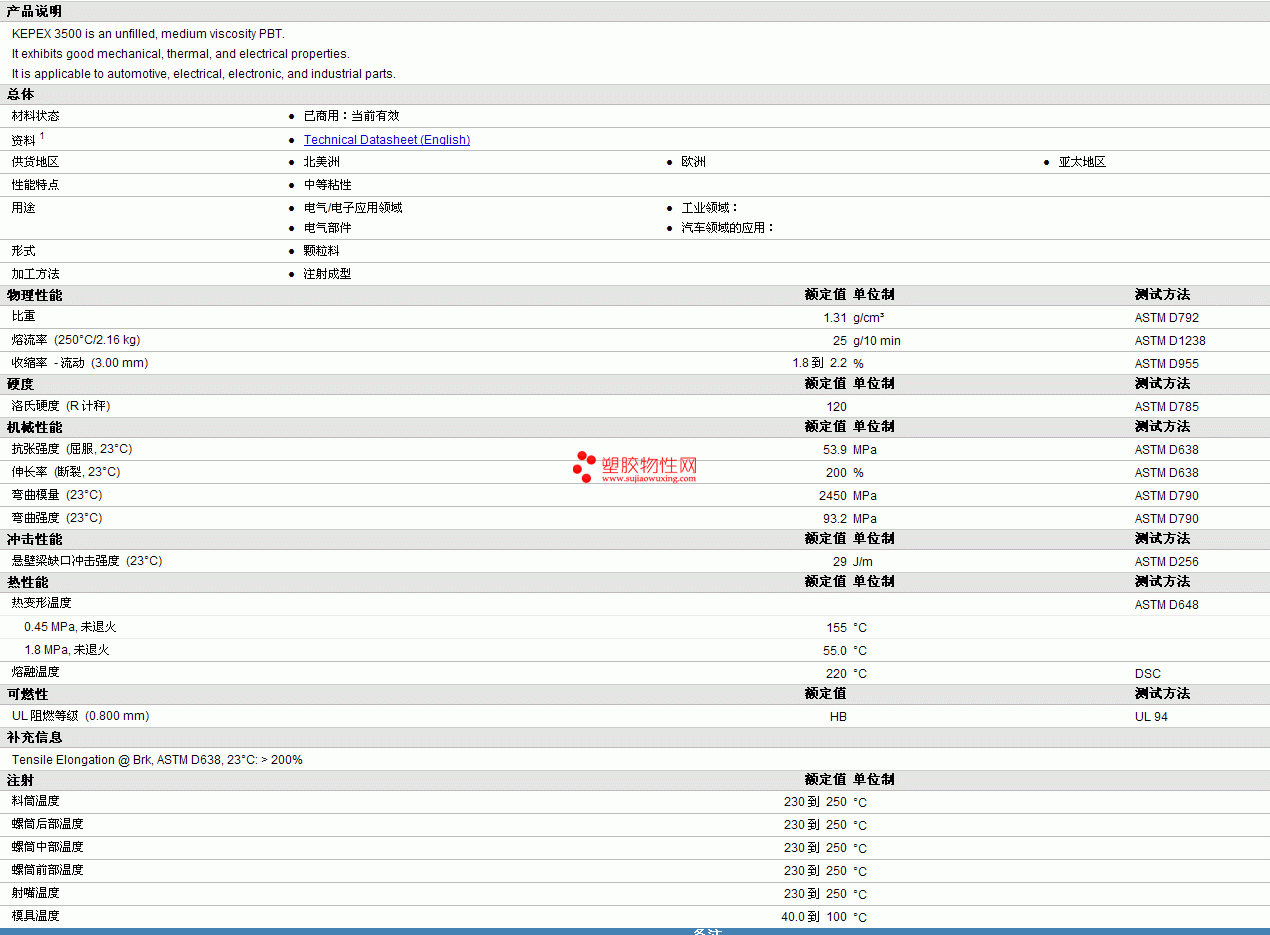Open the Technical Datasheet (English) link
The height and width of the screenshot is (935, 1270).
click(x=387, y=140)
